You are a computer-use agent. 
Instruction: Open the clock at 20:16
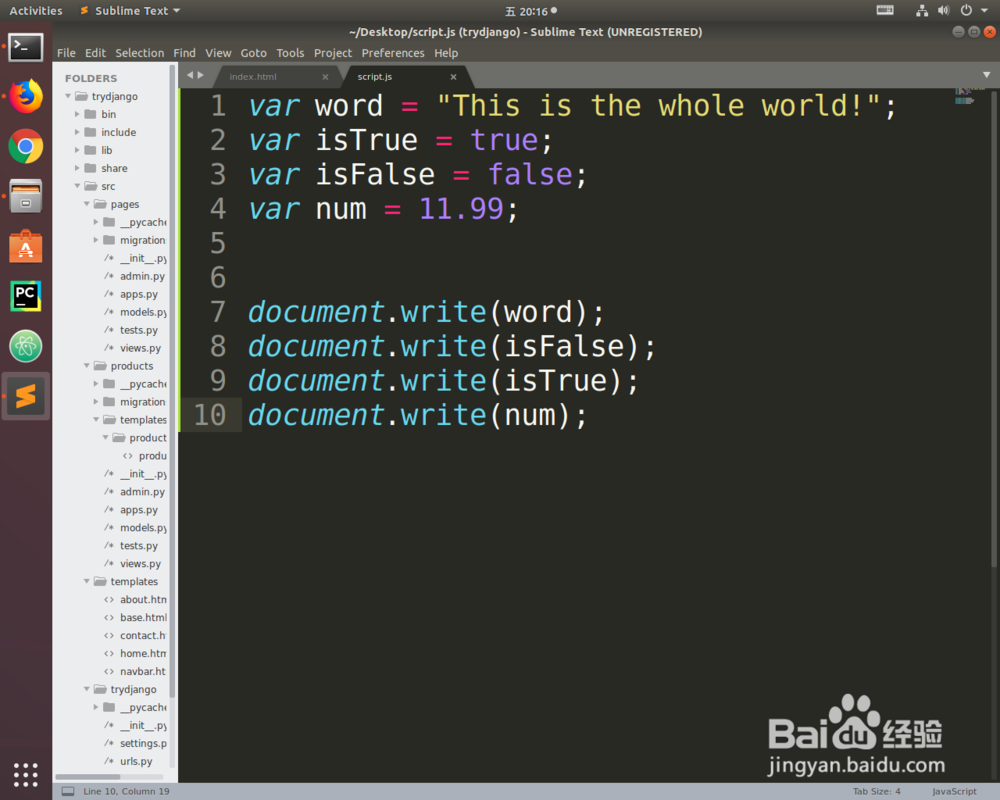531,11
